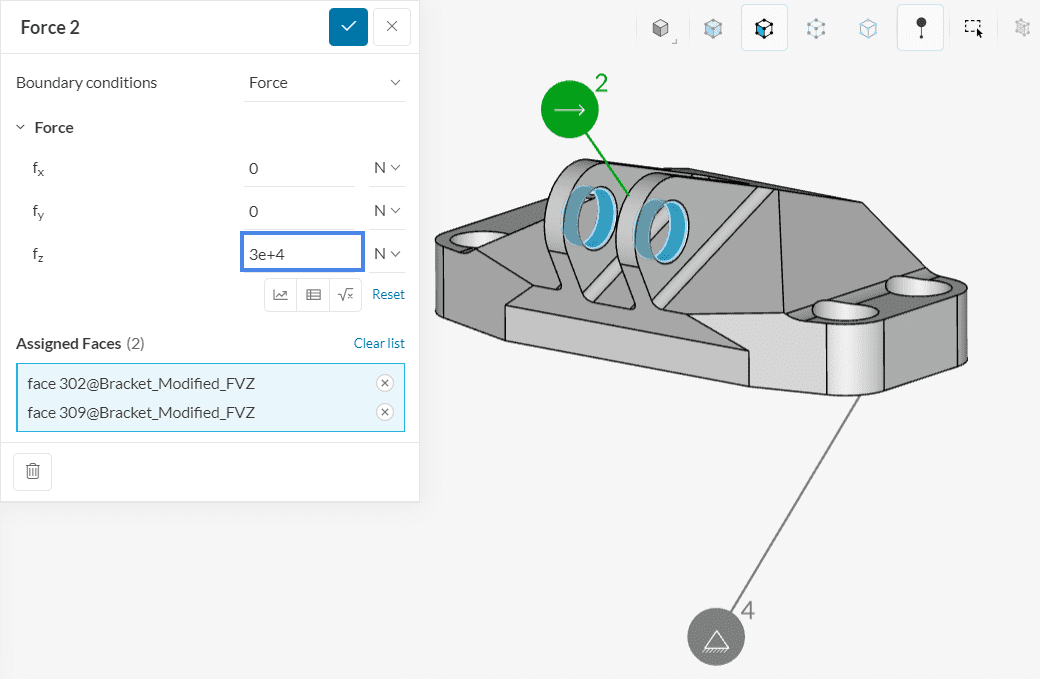This screenshot has width=1040, height=679.
Task: Open the fx unit dropdown
Action: pyautogui.click(x=387, y=169)
